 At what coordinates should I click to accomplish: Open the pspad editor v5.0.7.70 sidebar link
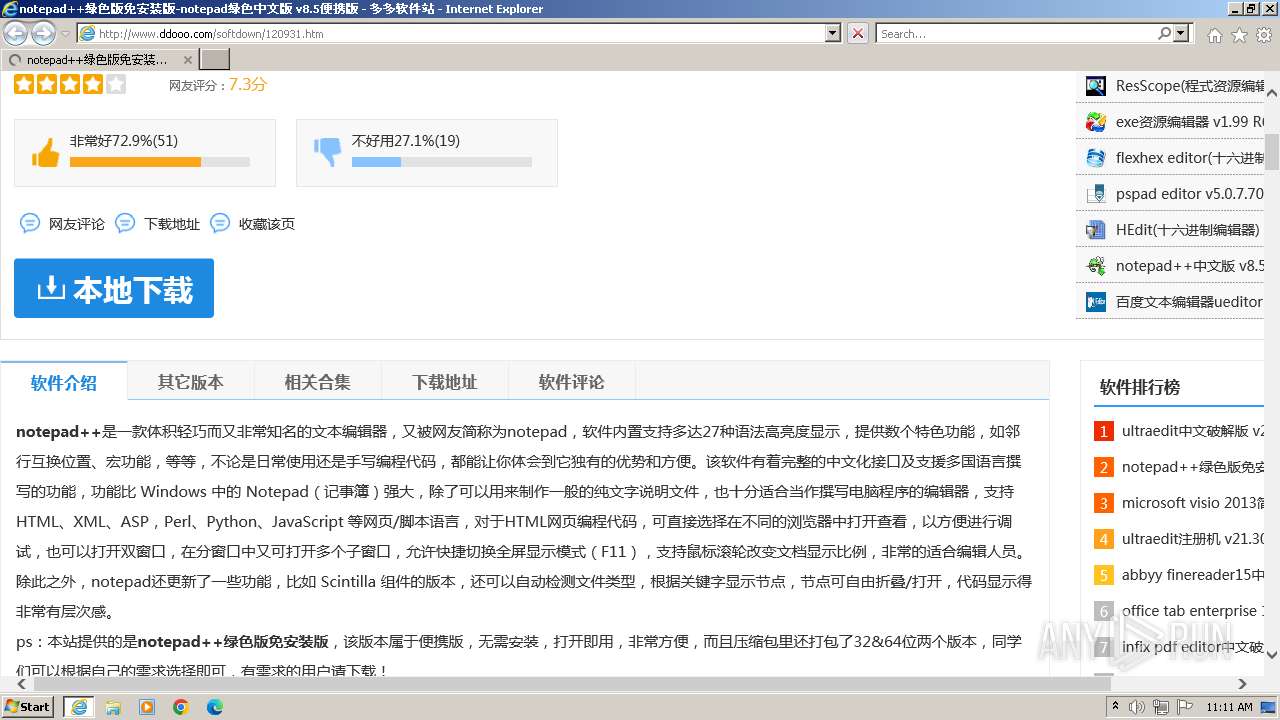(1190, 194)
